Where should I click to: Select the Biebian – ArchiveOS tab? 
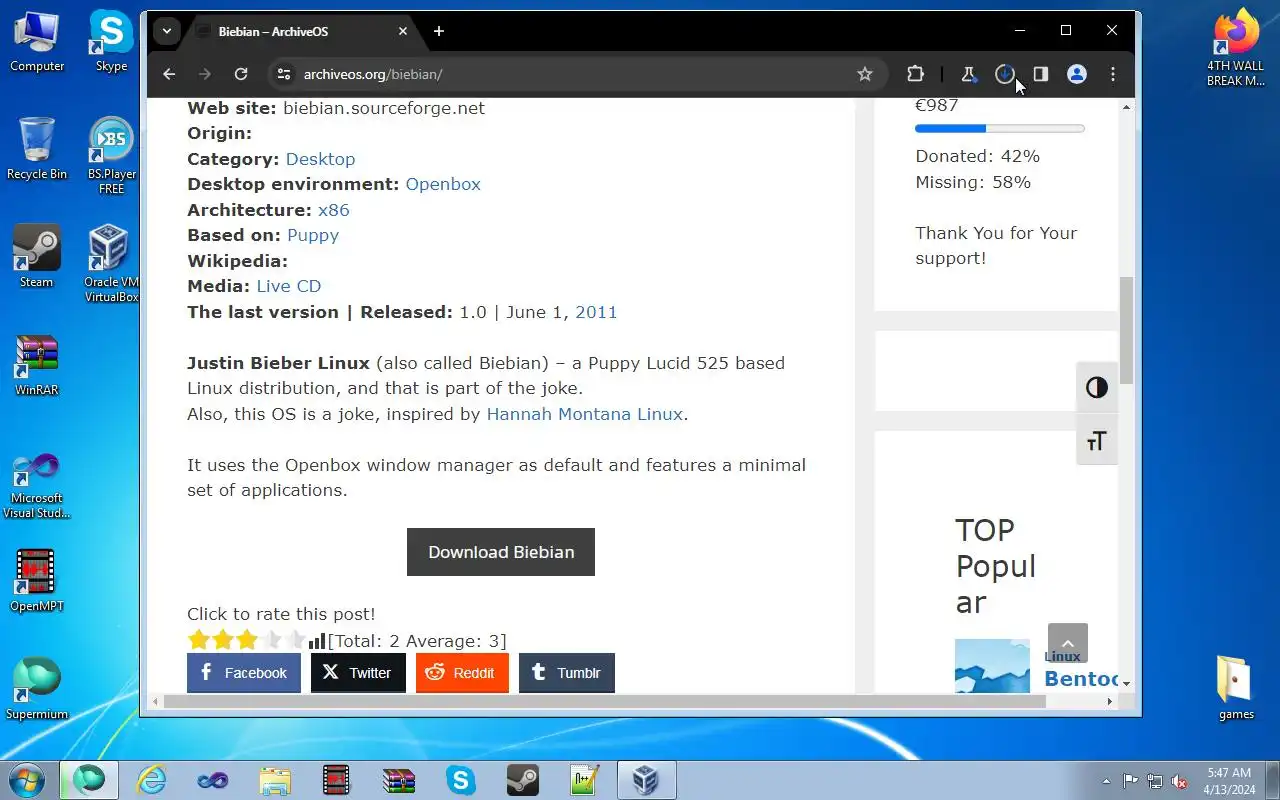(x=300, y=31)
